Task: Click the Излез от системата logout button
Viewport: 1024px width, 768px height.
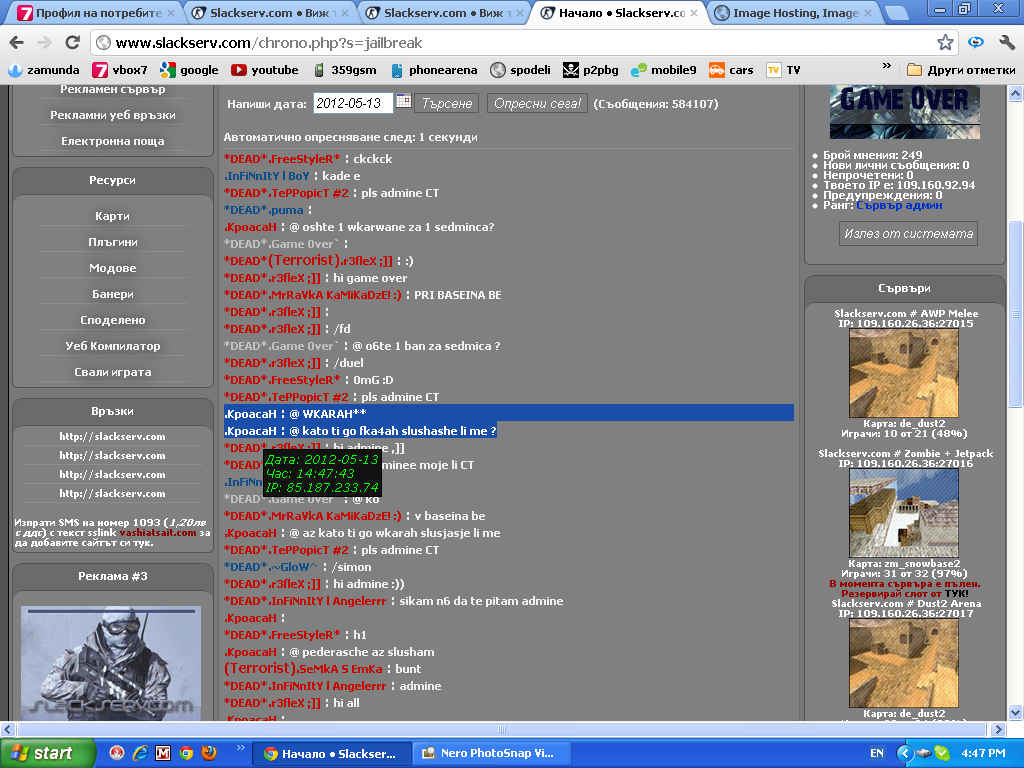Action: [x=908, y=233]
